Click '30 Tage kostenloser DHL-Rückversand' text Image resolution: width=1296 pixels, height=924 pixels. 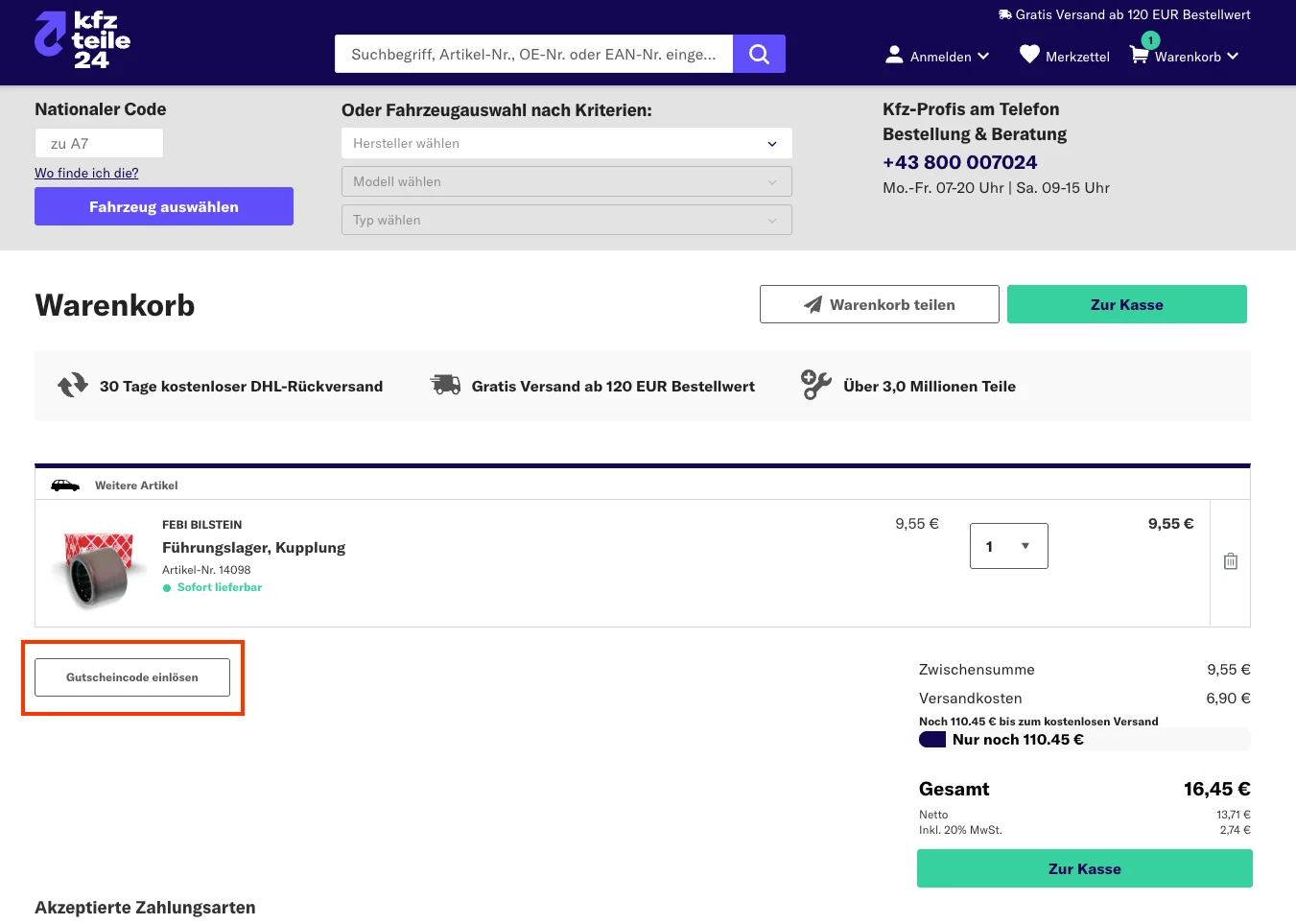(241, 386)
